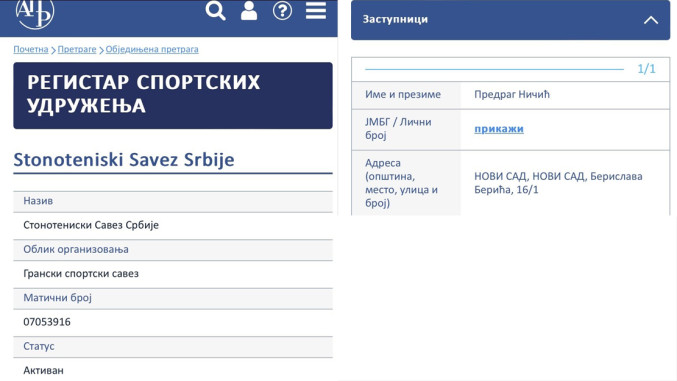Click прикажи link to show JМБГ

[499, 129]
